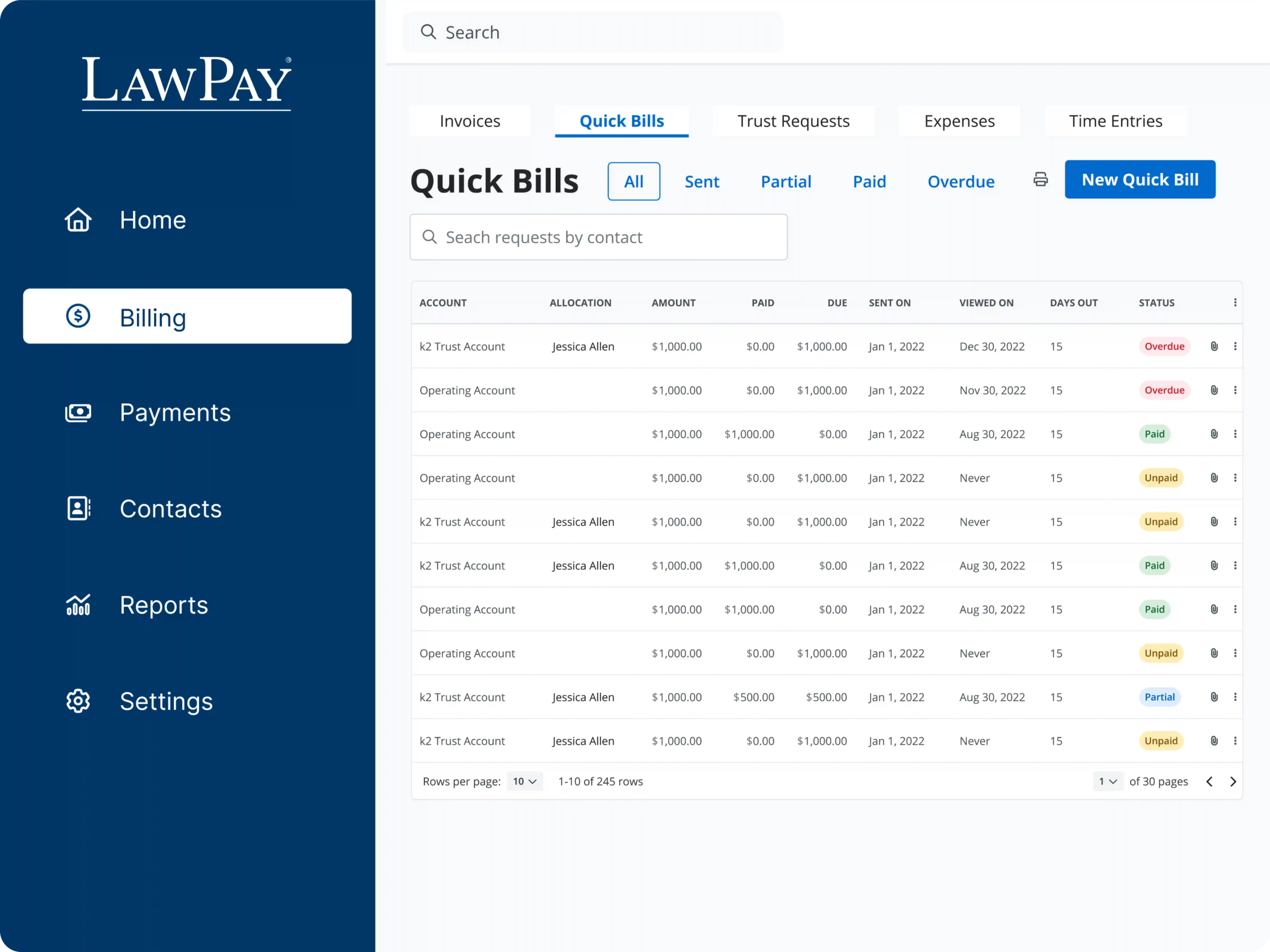Screen dimensions: 1270x952
Task: View Reports from the sidebar
Action: (164, 605)
